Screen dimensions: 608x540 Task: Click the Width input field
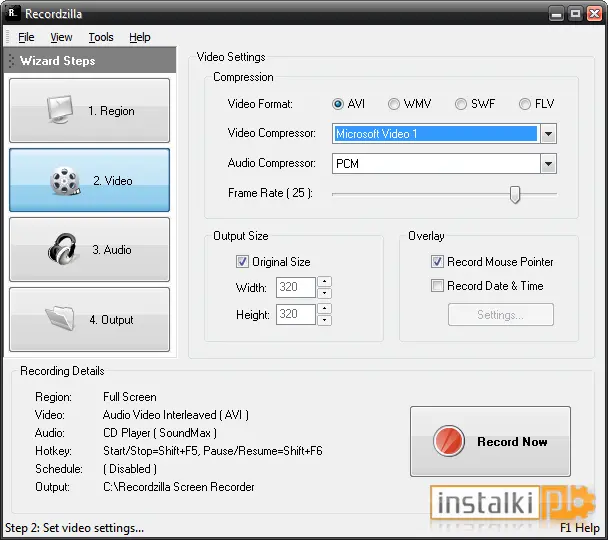296,287
